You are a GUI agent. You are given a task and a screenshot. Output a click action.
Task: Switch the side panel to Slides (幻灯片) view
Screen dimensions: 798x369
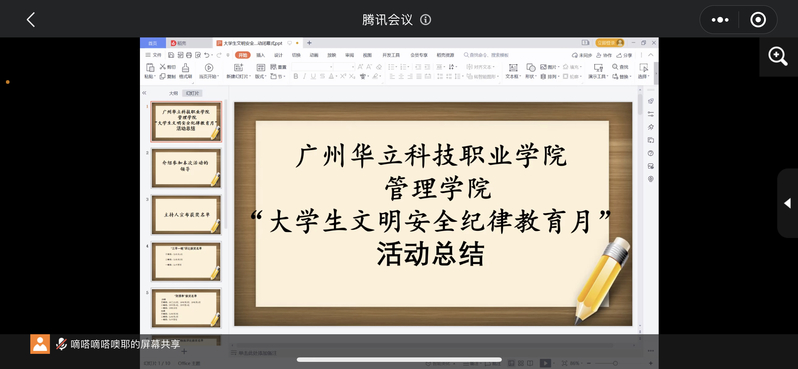click(192, 93)
